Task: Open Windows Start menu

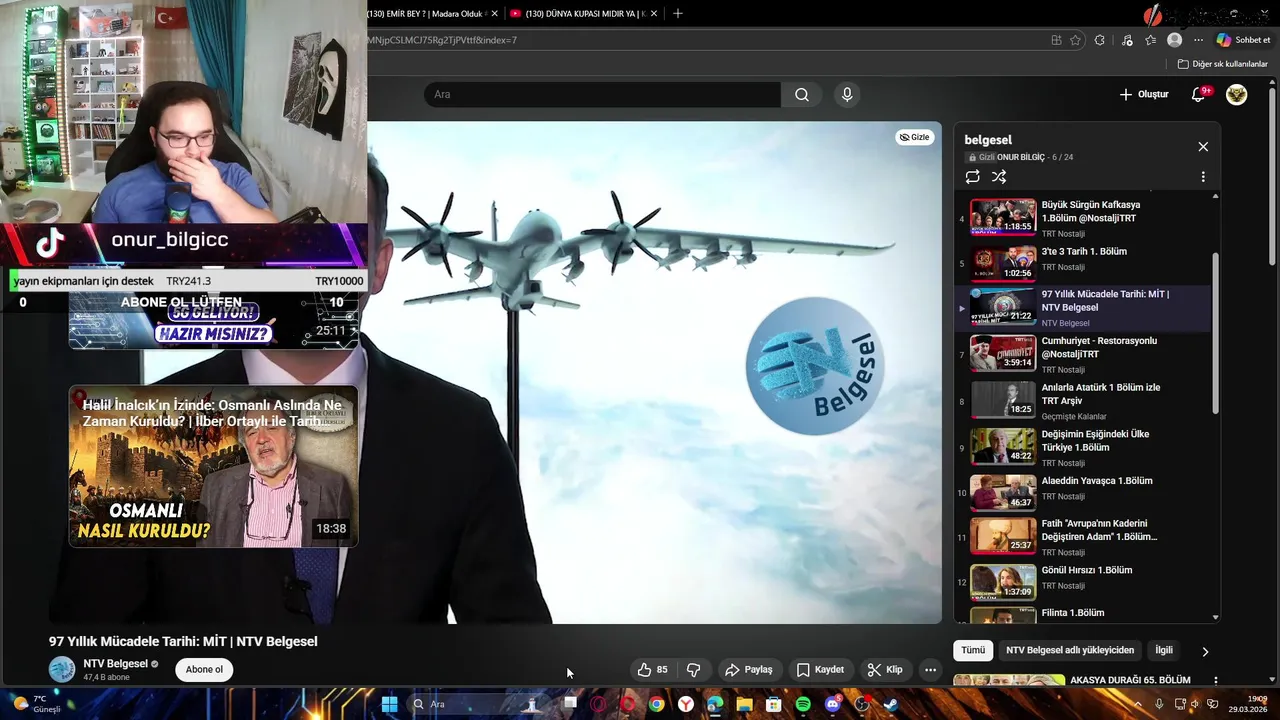Action: [389, 704]
